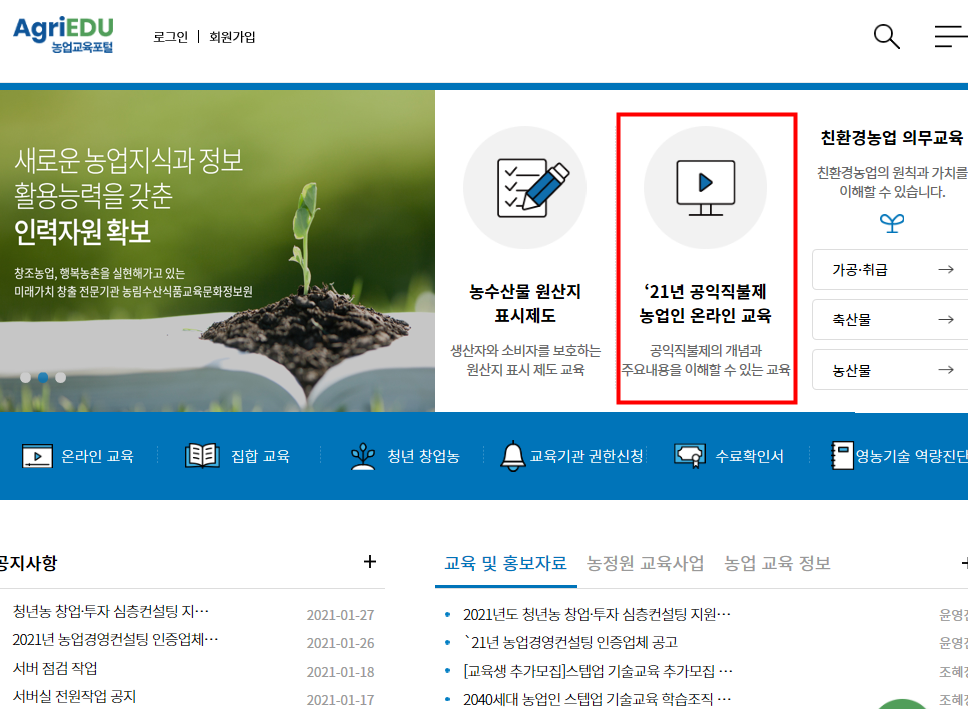Click the notebook icon for 영농기술 역량진단

click(x=842, y=456)
